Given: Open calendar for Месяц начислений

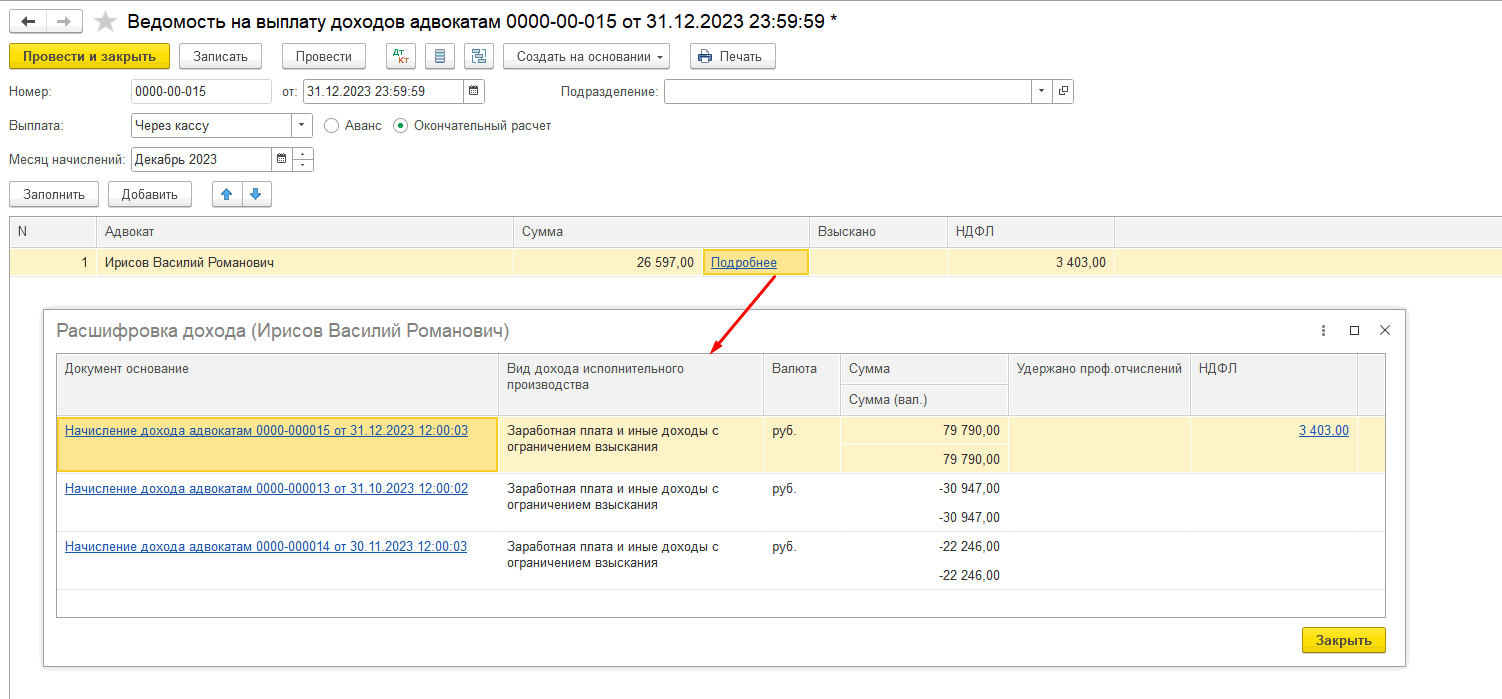Looking at the screenshot, I should pyautogui.click(x=282, y=159).
